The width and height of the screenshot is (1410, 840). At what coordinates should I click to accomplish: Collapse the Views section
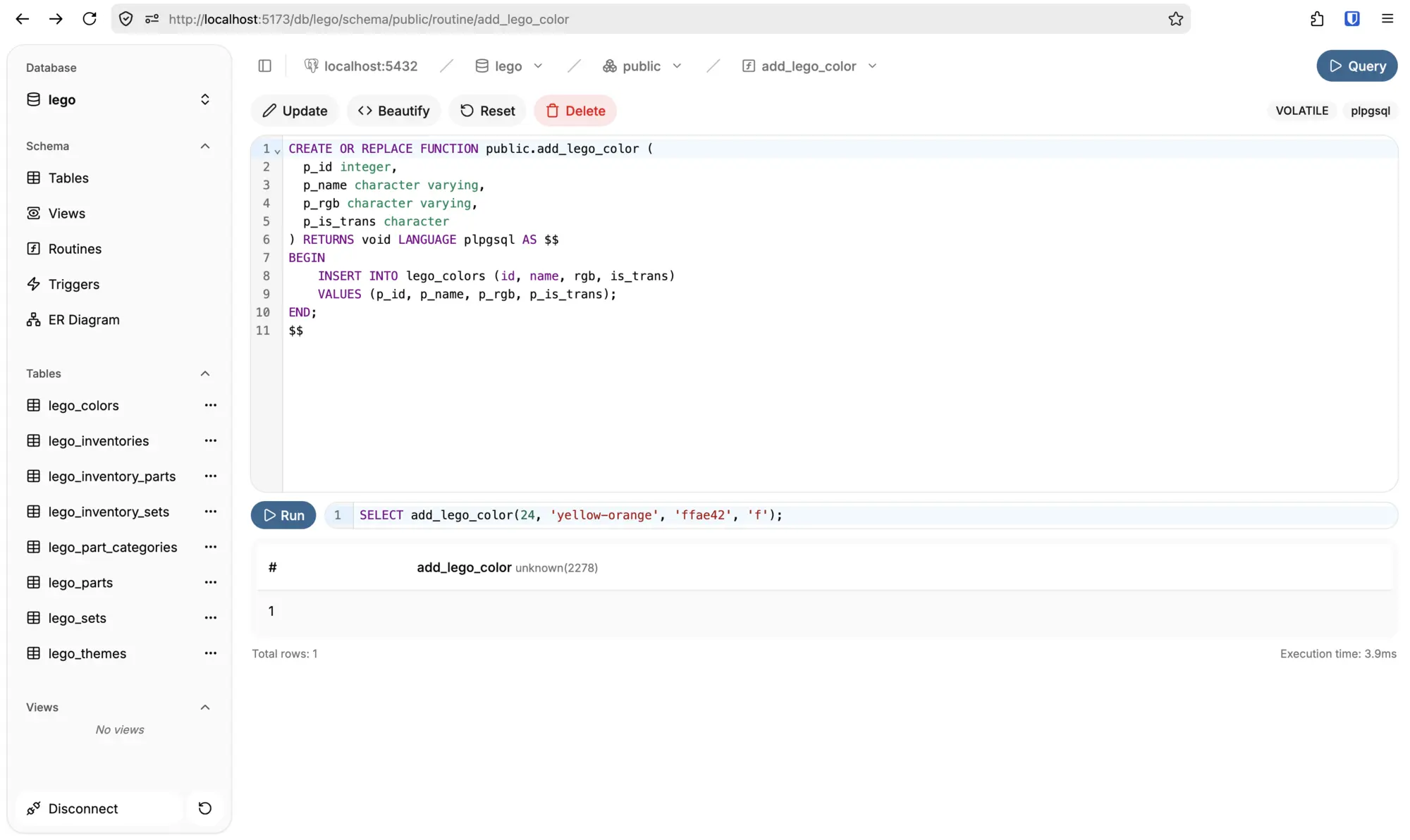[205, 707]
